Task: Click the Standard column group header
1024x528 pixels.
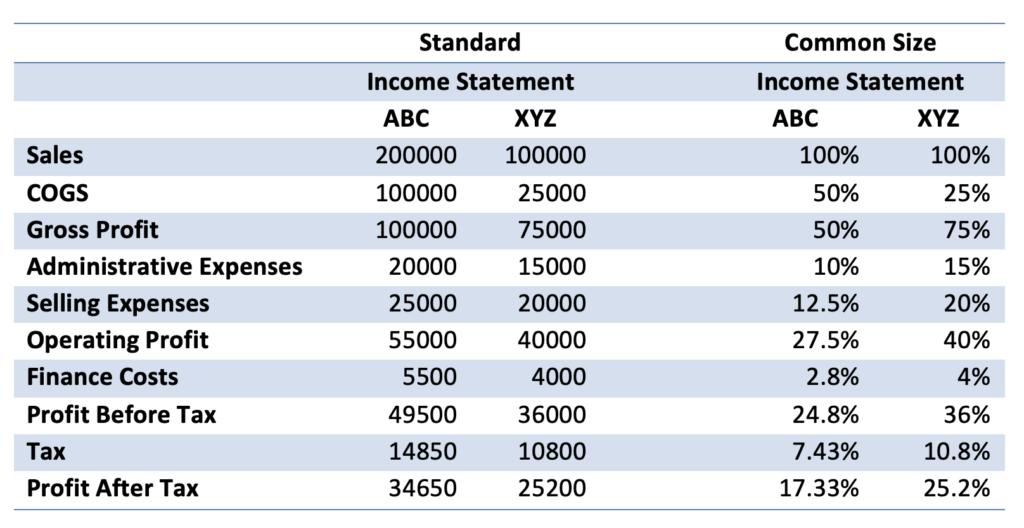Action: 470,42
